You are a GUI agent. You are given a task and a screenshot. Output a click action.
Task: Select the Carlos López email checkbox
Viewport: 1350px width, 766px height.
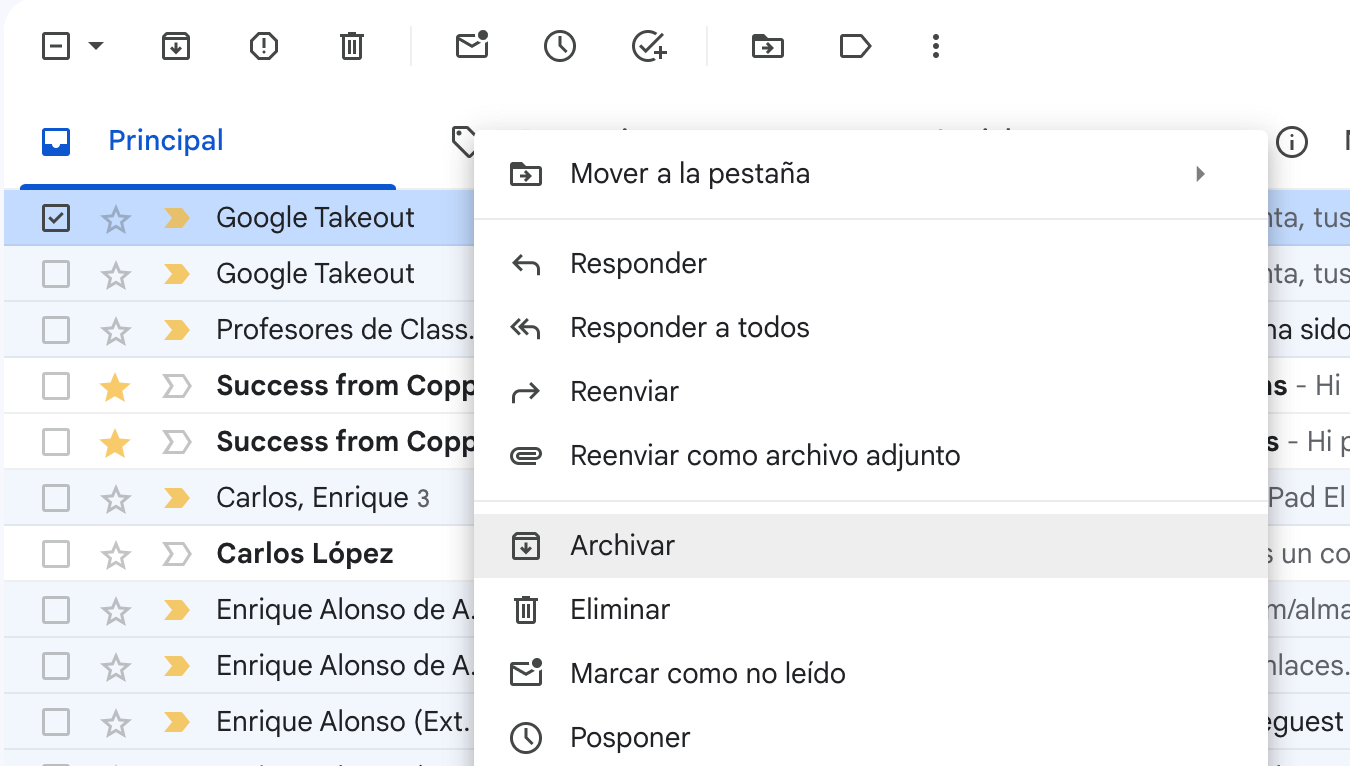[56, 554]
